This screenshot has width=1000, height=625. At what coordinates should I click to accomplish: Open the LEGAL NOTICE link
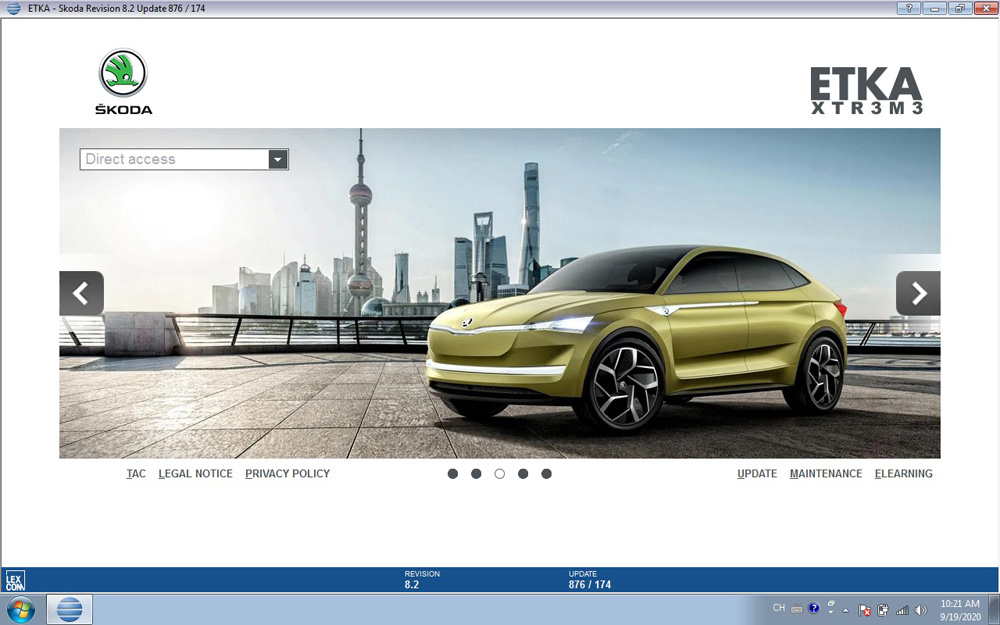click(x=195, y=474)
